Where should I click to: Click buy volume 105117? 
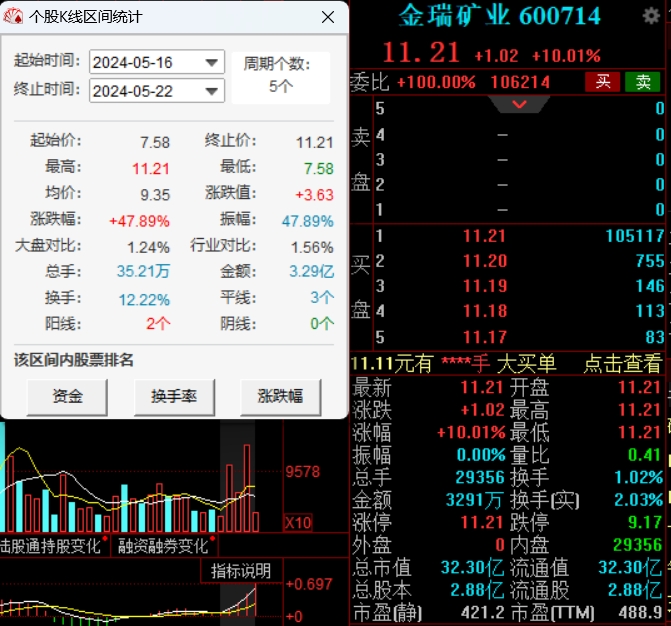pyautogui.click(x=635, y=236)
